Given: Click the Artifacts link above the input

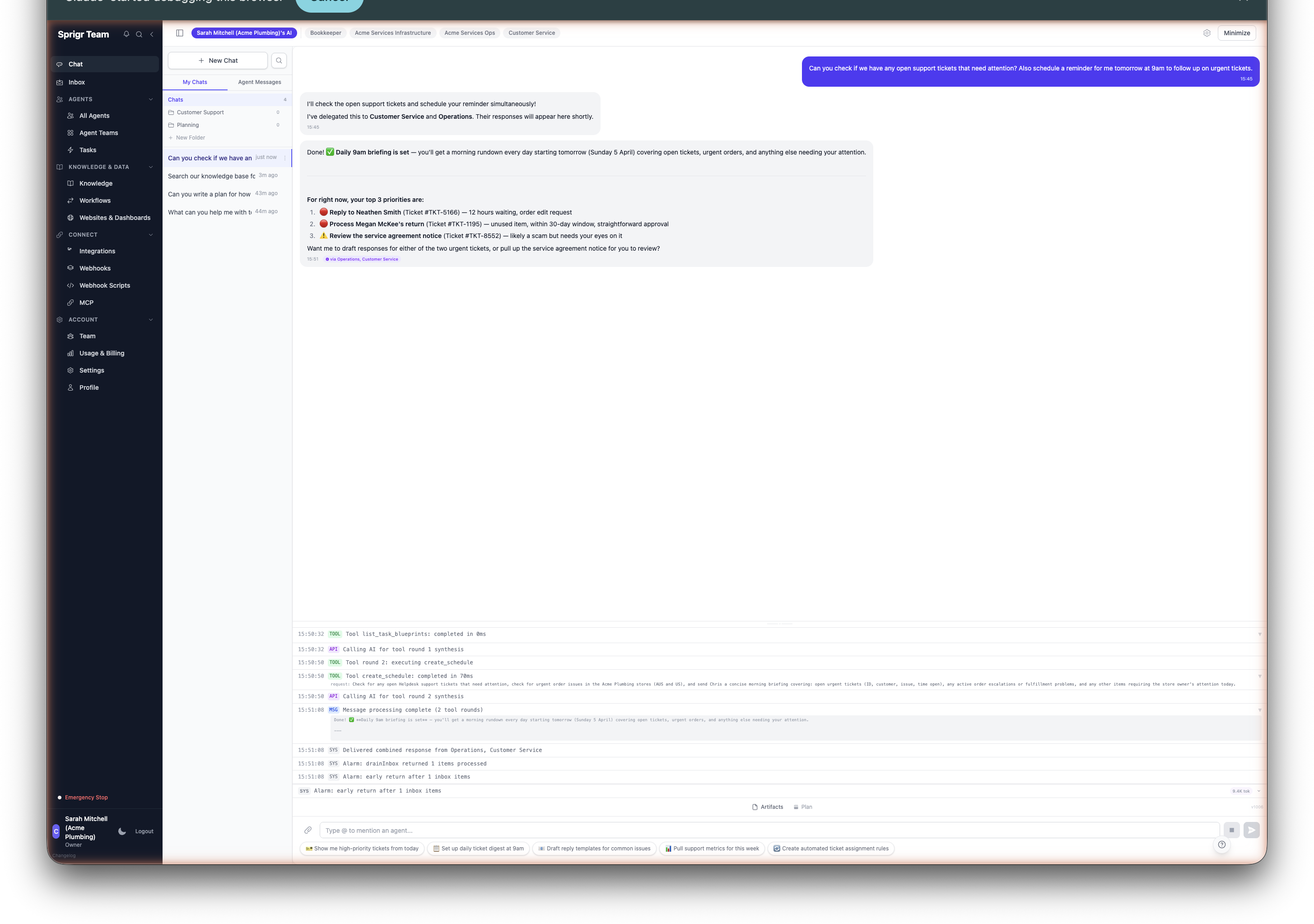Looking at the screenshot, I should 768,807.
